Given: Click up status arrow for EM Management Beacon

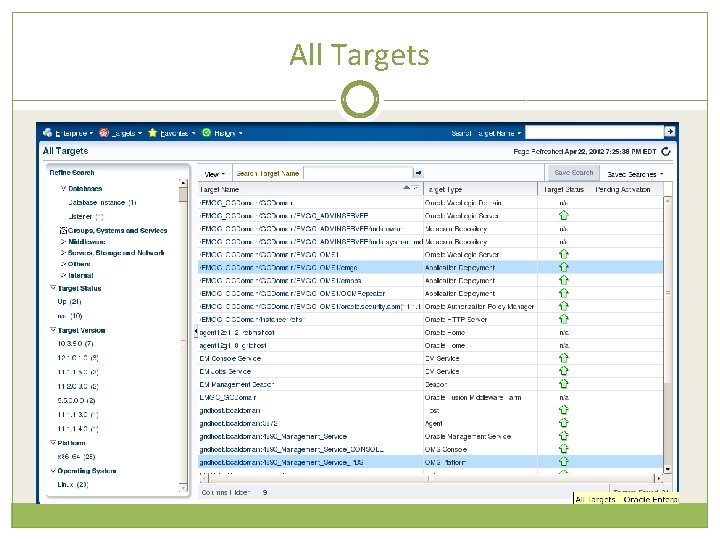Looking at the screenshot, I should (x=563, y=383).
